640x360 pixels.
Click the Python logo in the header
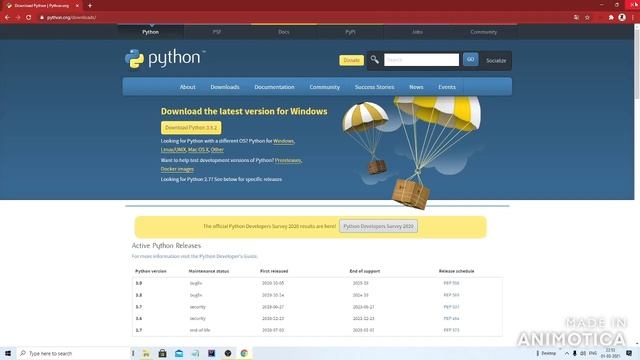tap(165, 59)
